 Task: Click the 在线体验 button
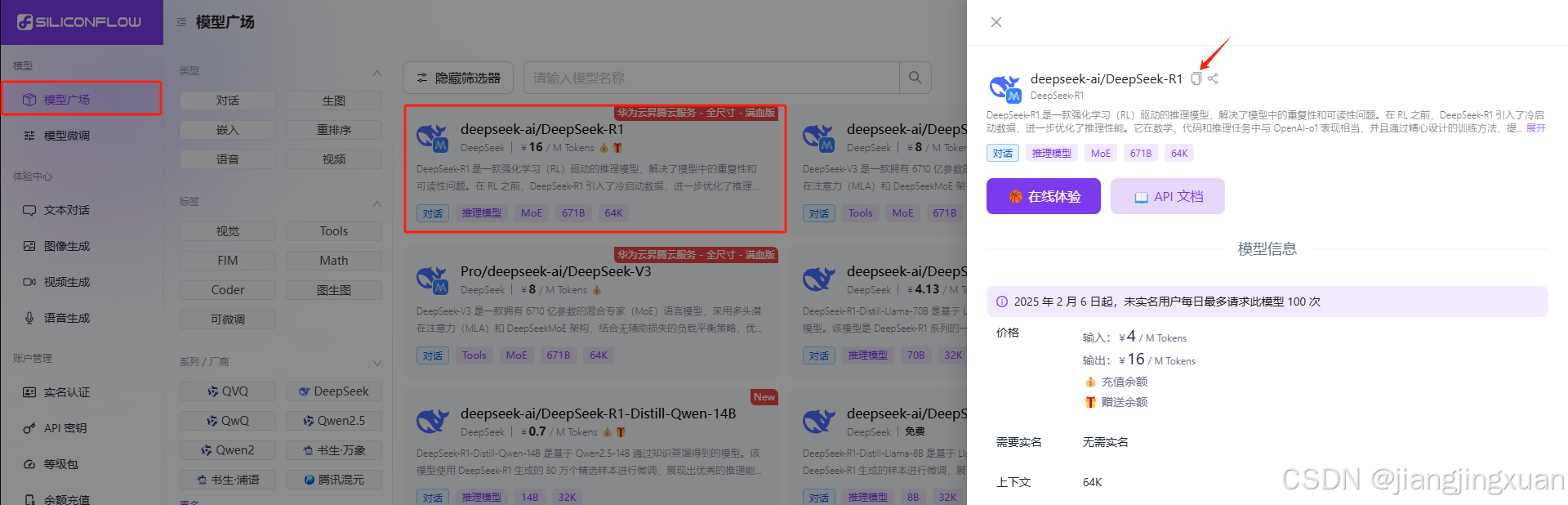[1044, 196]
